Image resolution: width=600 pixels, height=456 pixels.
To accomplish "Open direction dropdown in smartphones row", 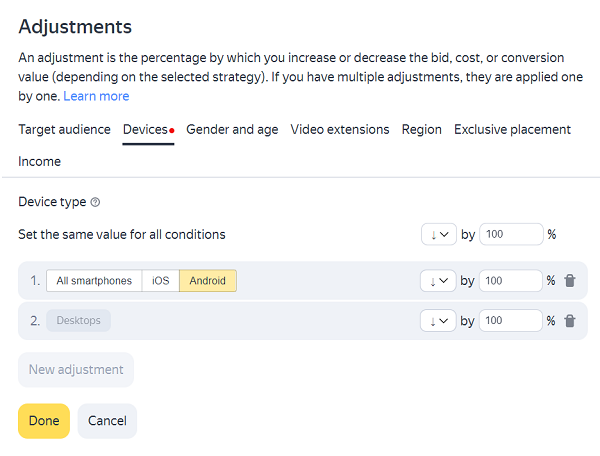I will click(439, 281).
